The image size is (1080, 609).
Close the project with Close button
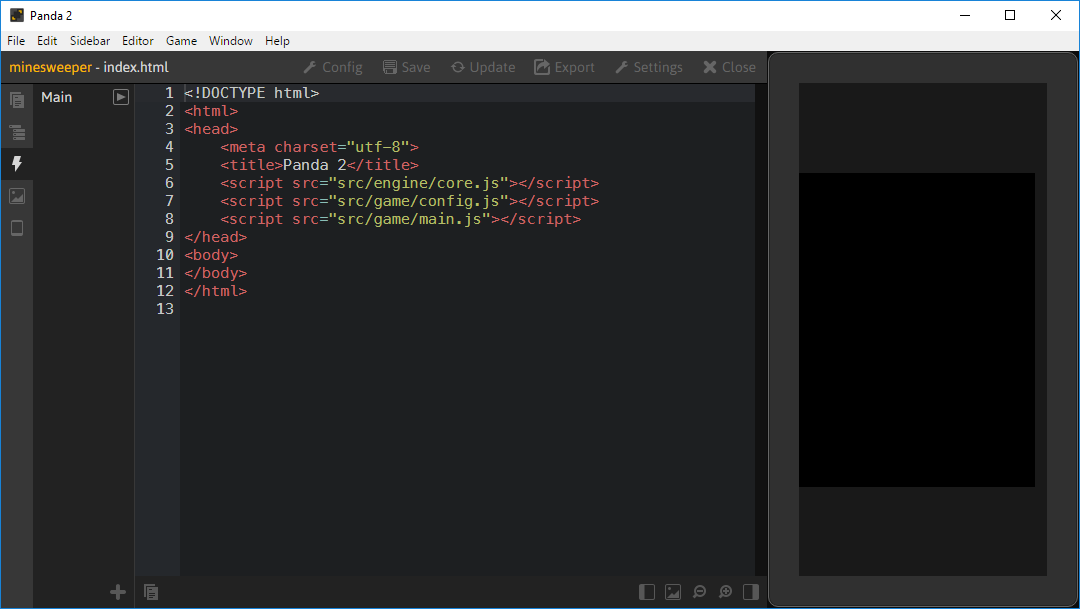tap(729, 68)
